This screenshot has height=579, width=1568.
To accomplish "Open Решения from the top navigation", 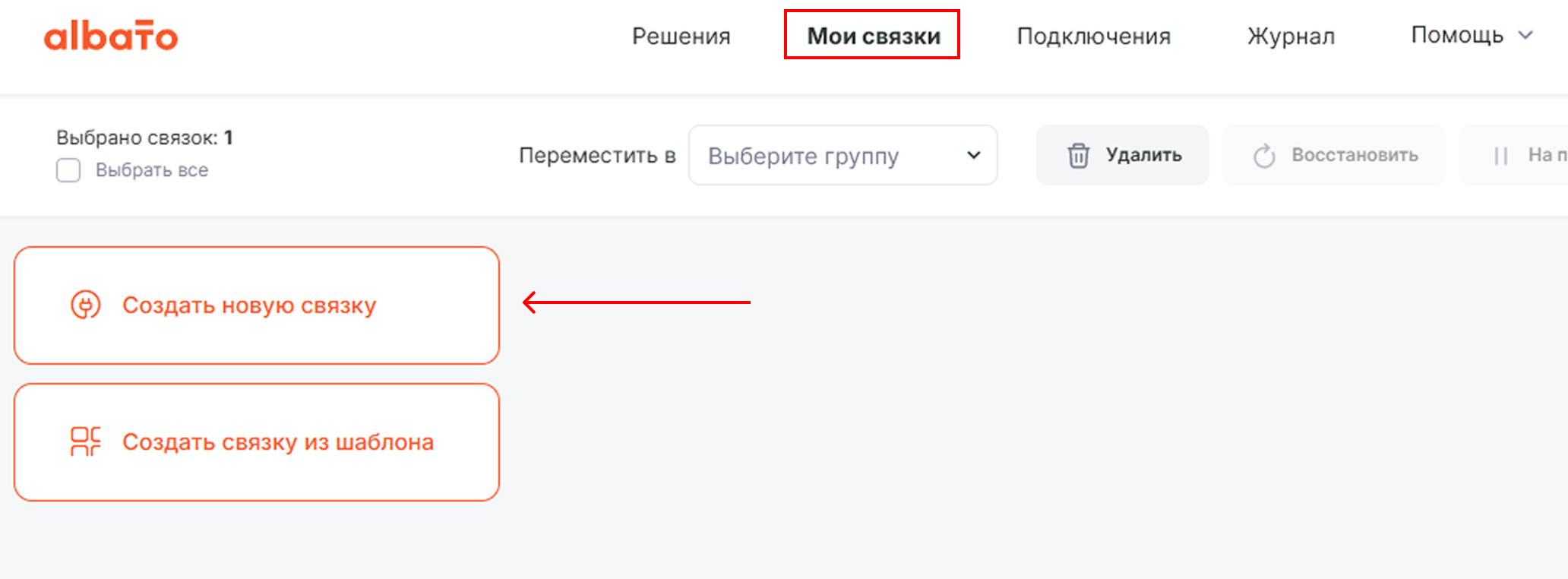I will [681, 36].
